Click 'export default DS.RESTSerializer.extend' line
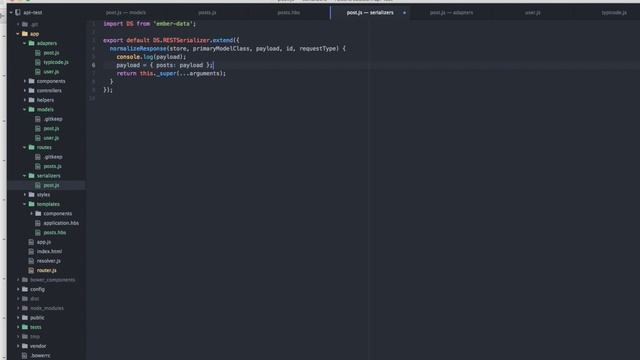640x360 pixels. (171, 40)
